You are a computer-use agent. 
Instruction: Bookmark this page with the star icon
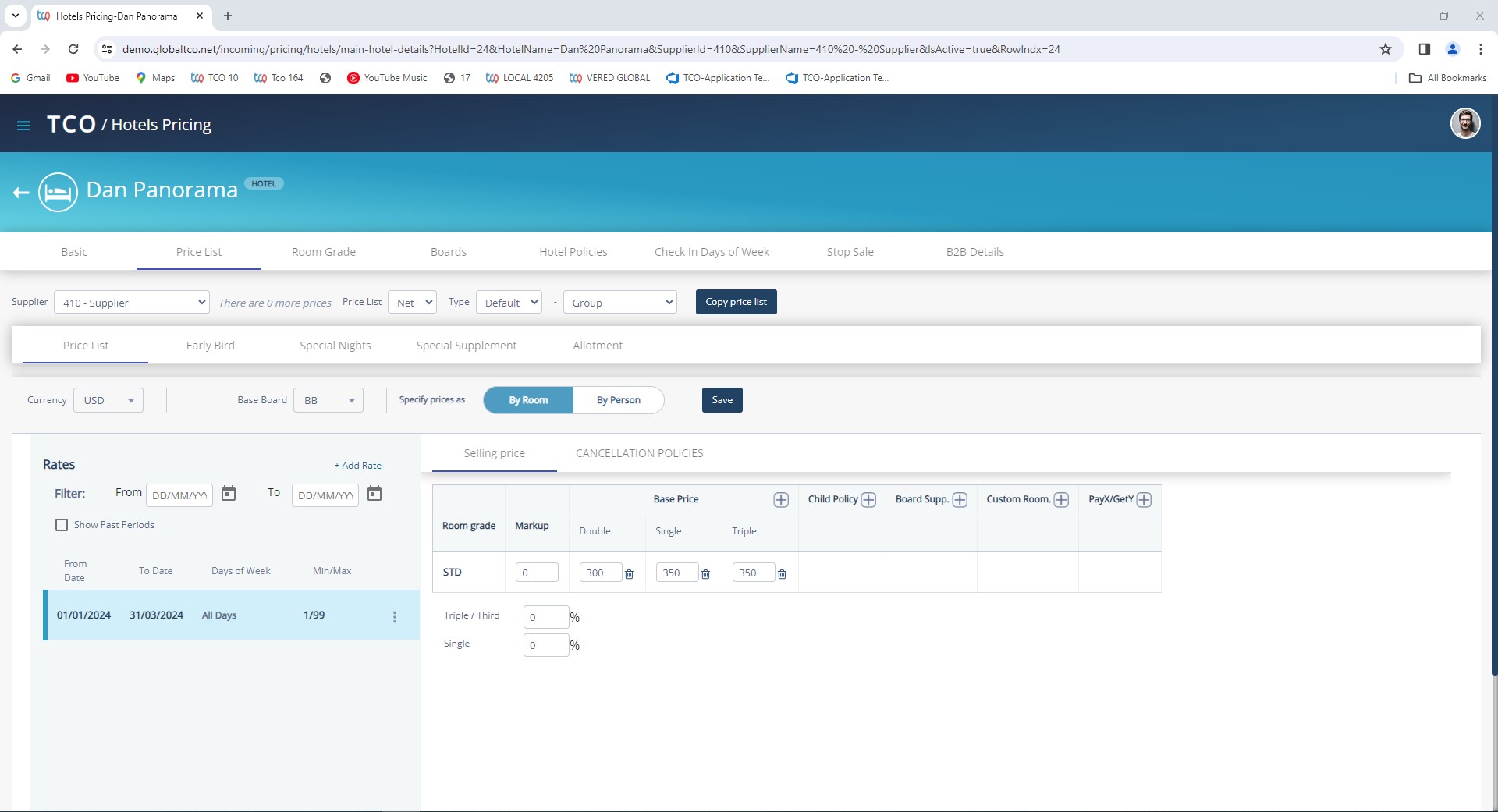(x=1386, y=49)
